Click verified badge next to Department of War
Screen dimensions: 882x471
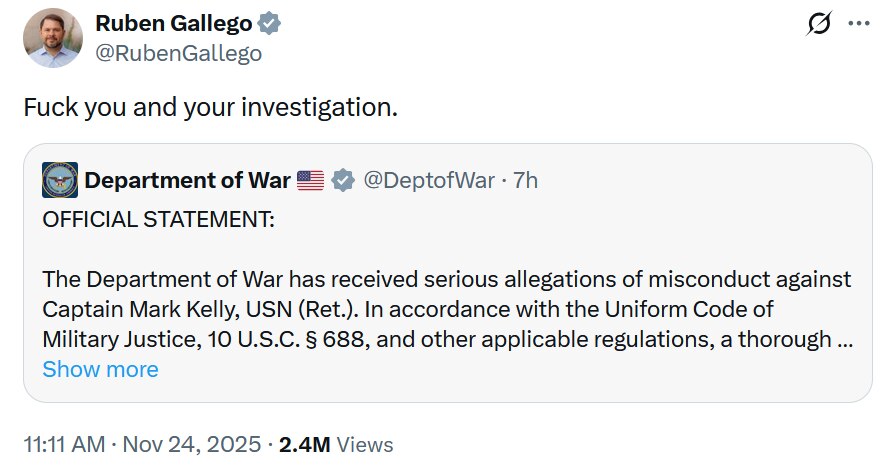pos(343,181)
